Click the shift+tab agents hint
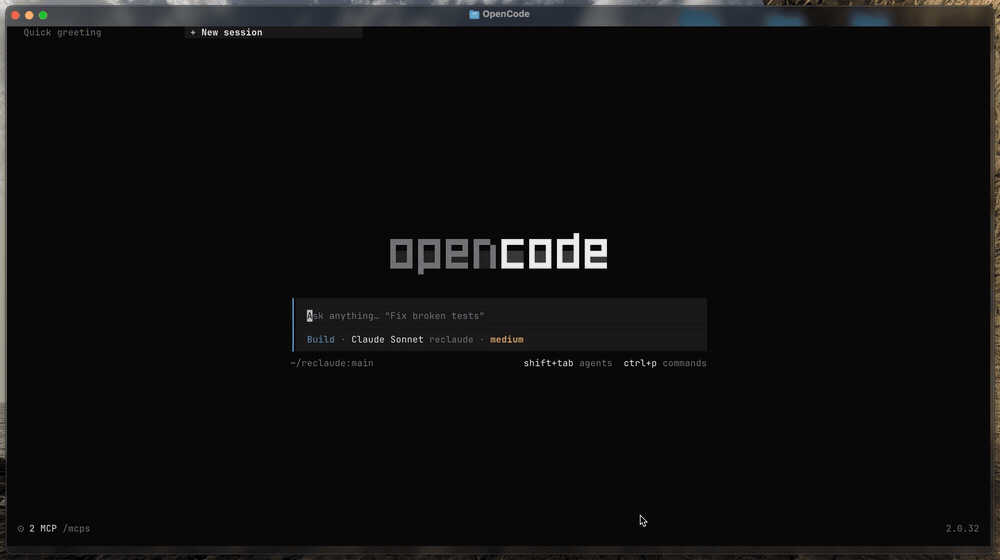Image resolution: width=1000 pixels, height=560 pixels. [568, 363]
